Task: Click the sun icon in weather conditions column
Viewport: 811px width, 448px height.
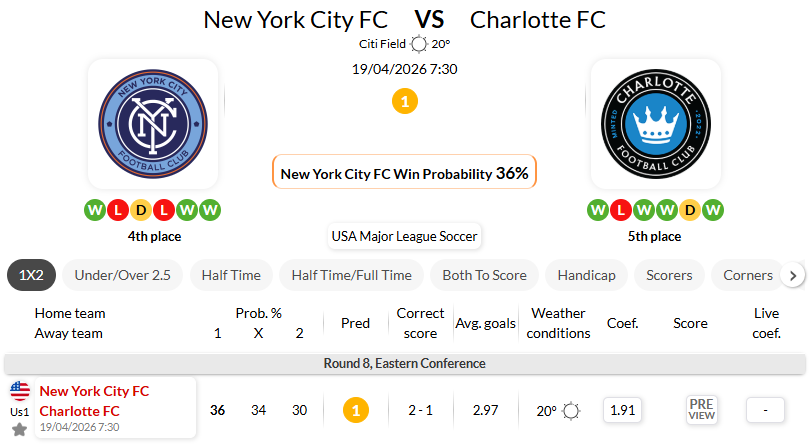Action: point(571,410)
